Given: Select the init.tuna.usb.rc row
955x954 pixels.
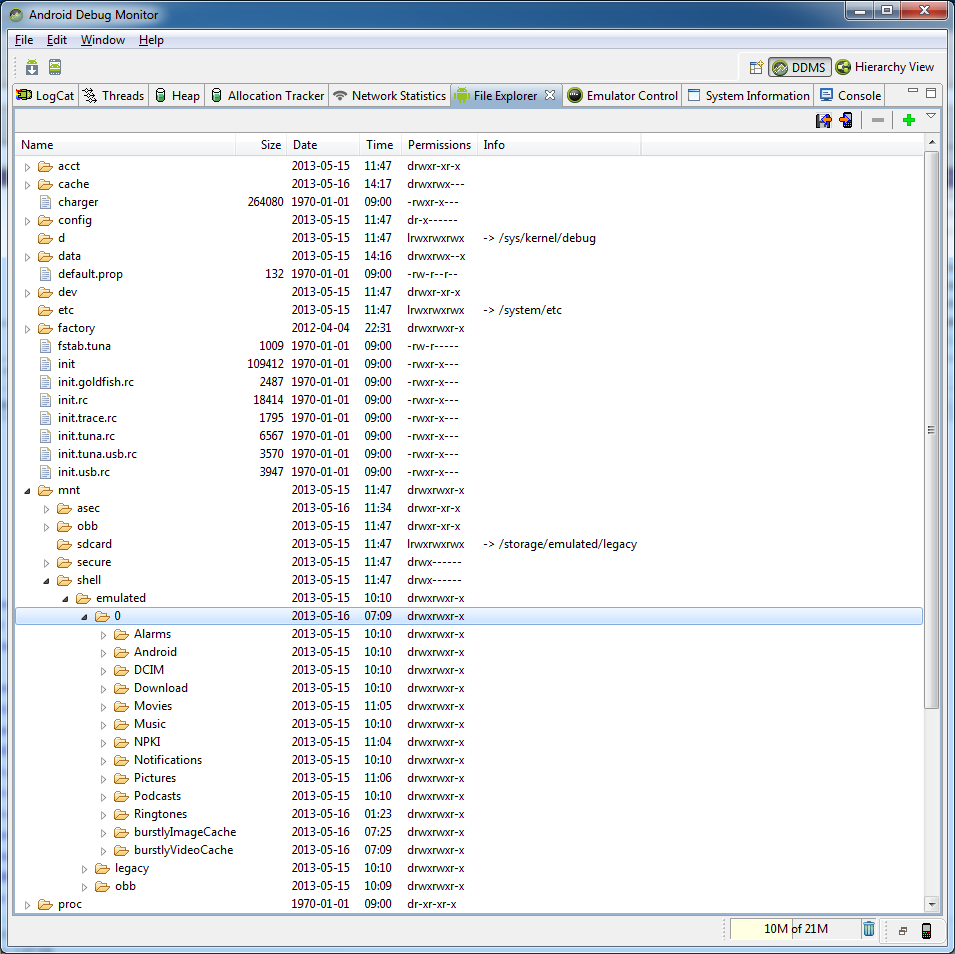Looking at the screenshot, I should (469, 454).
